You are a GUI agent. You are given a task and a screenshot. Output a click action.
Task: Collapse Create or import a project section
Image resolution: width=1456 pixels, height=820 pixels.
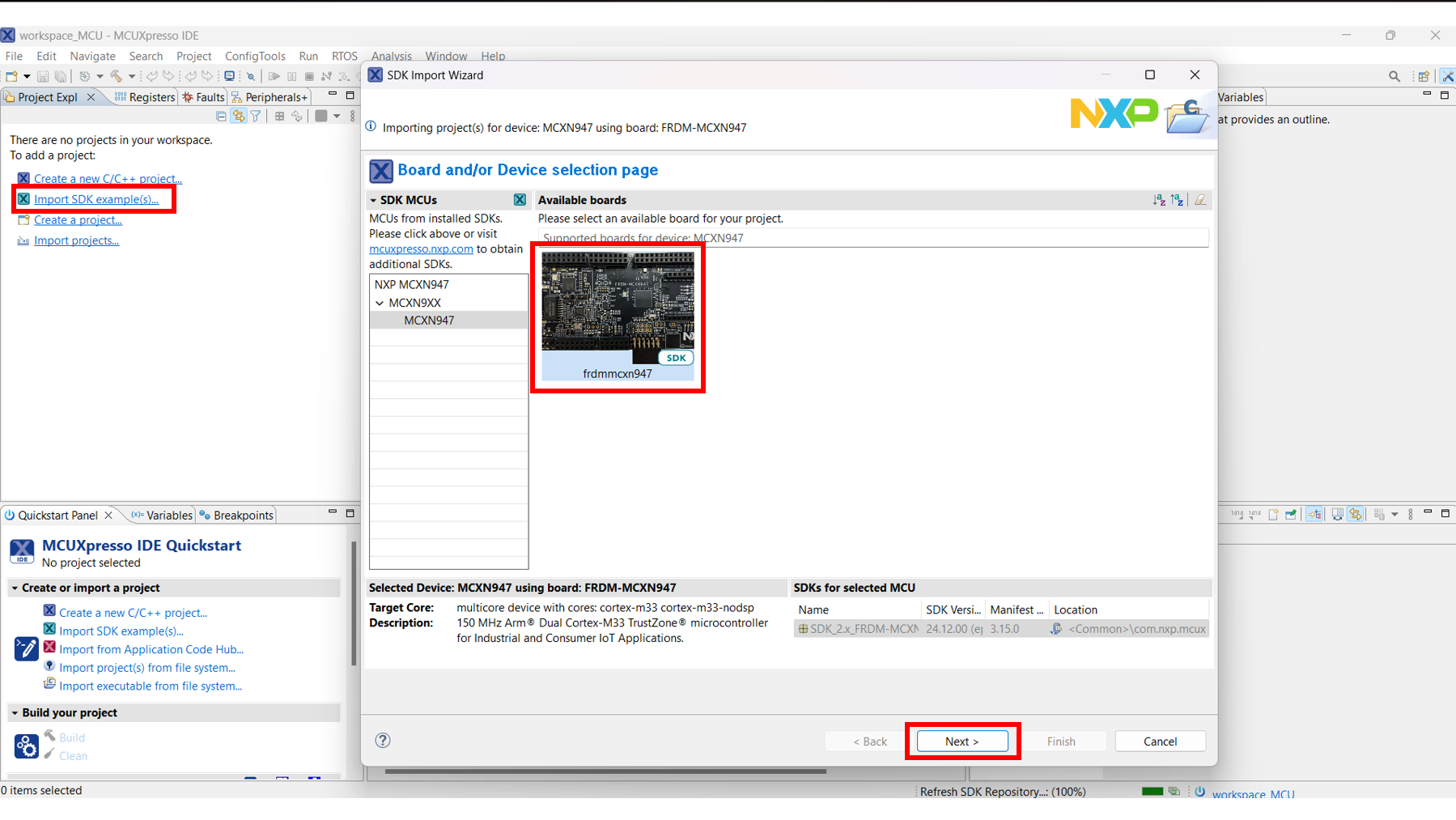pos(15,588)
